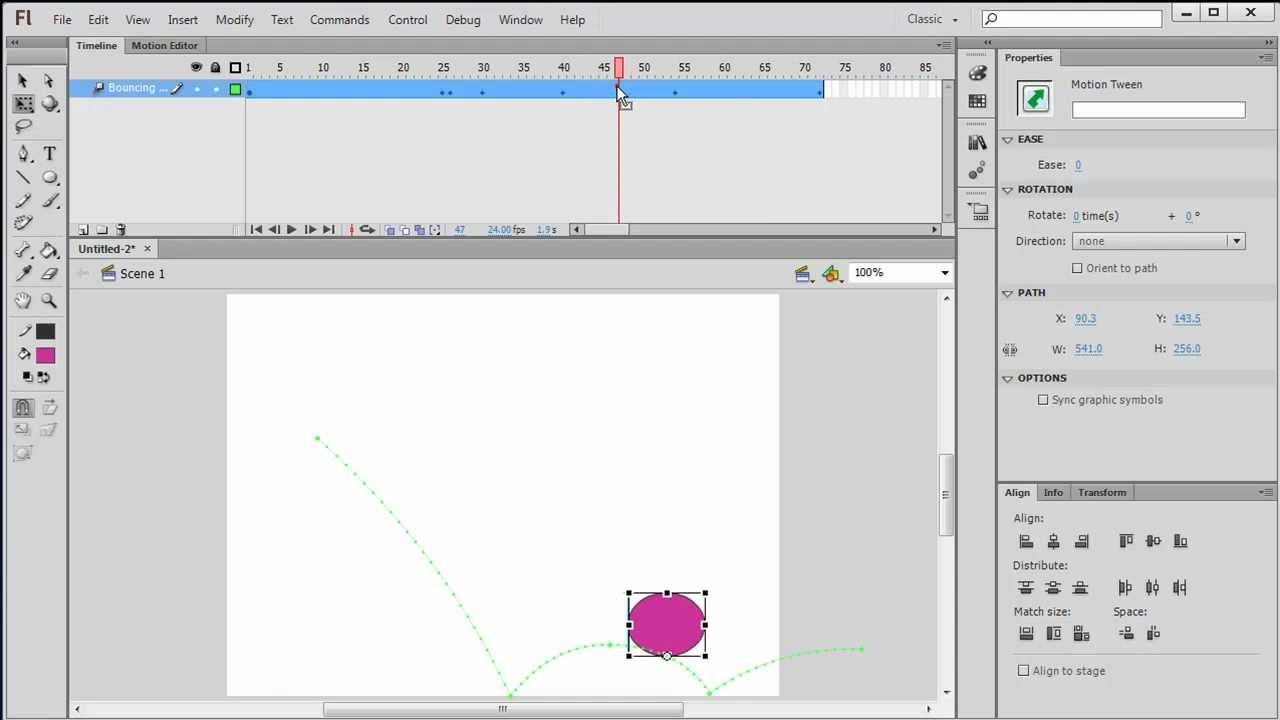The image size is (1280, 720).
Task: Select the Lasso tool
Action: (x=23, y=127)
